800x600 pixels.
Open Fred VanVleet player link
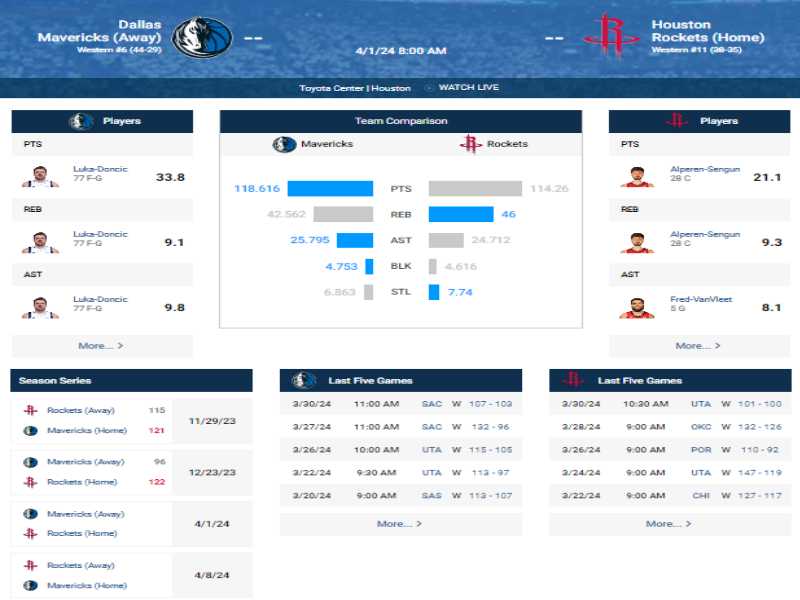tap(701, 299)
